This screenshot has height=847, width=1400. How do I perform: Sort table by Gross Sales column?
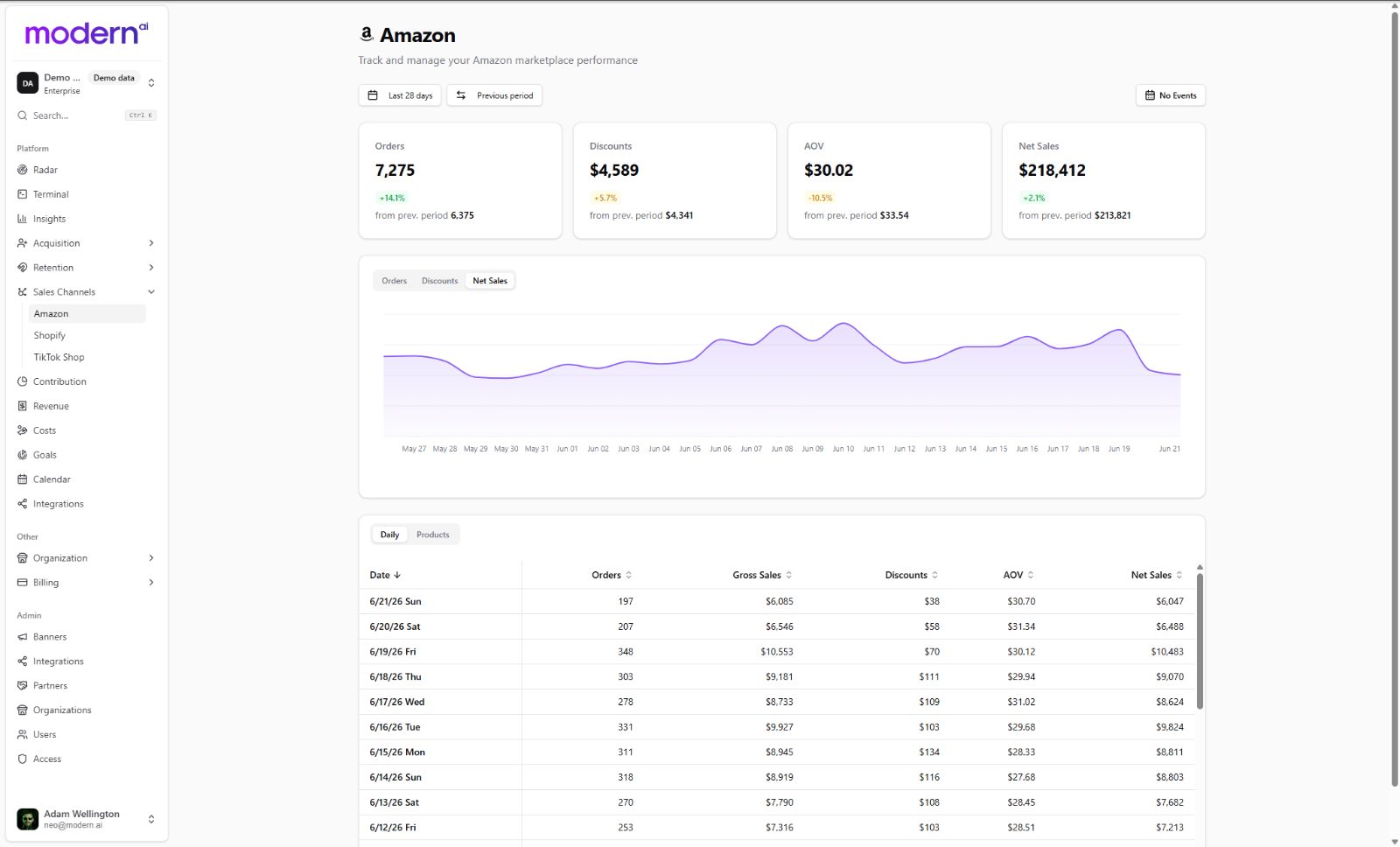762,575
